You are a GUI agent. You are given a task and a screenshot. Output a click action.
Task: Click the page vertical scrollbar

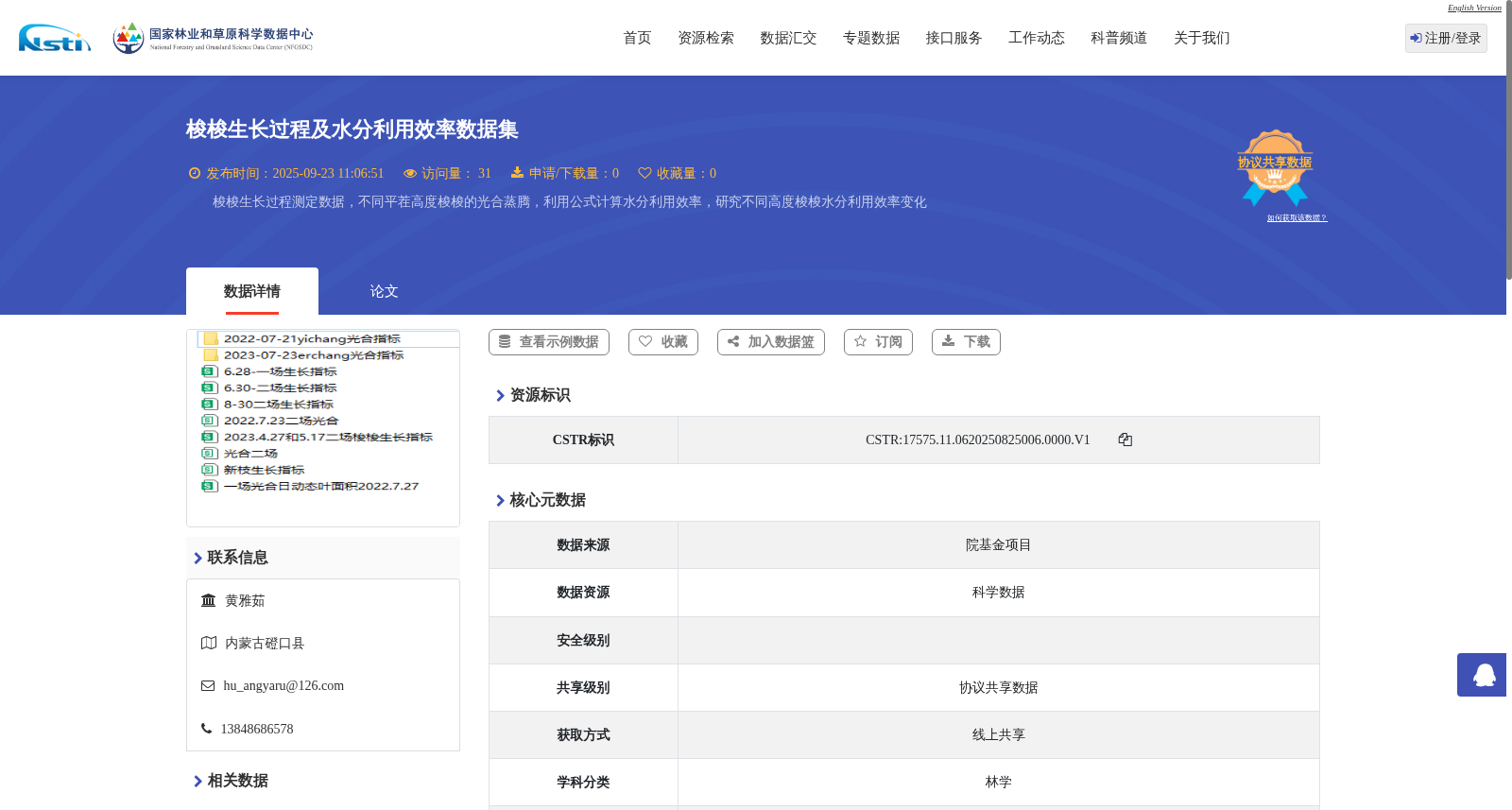(1508, 142)
